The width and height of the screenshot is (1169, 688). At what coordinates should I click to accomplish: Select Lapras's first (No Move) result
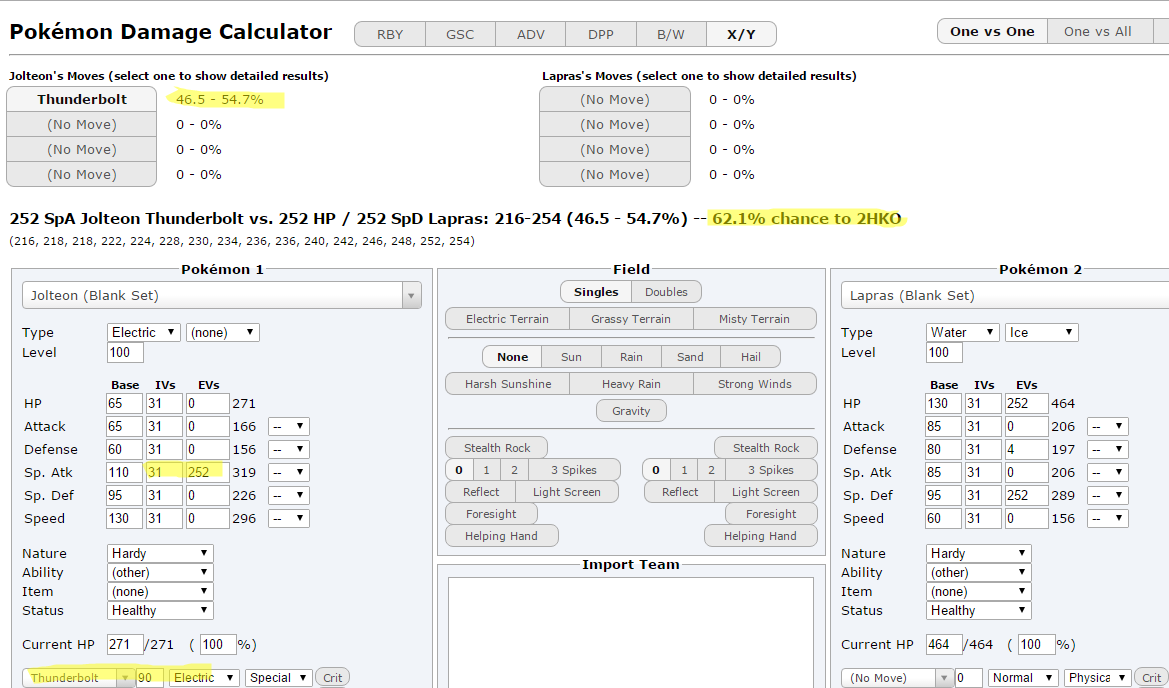coord(615,99)
